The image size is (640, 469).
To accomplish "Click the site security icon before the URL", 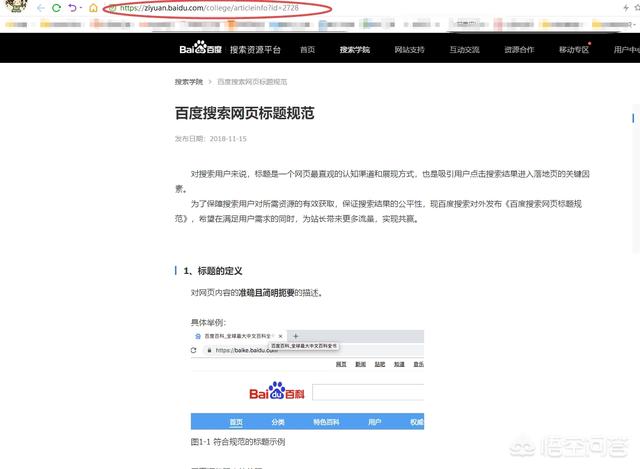I will point(110,8).
